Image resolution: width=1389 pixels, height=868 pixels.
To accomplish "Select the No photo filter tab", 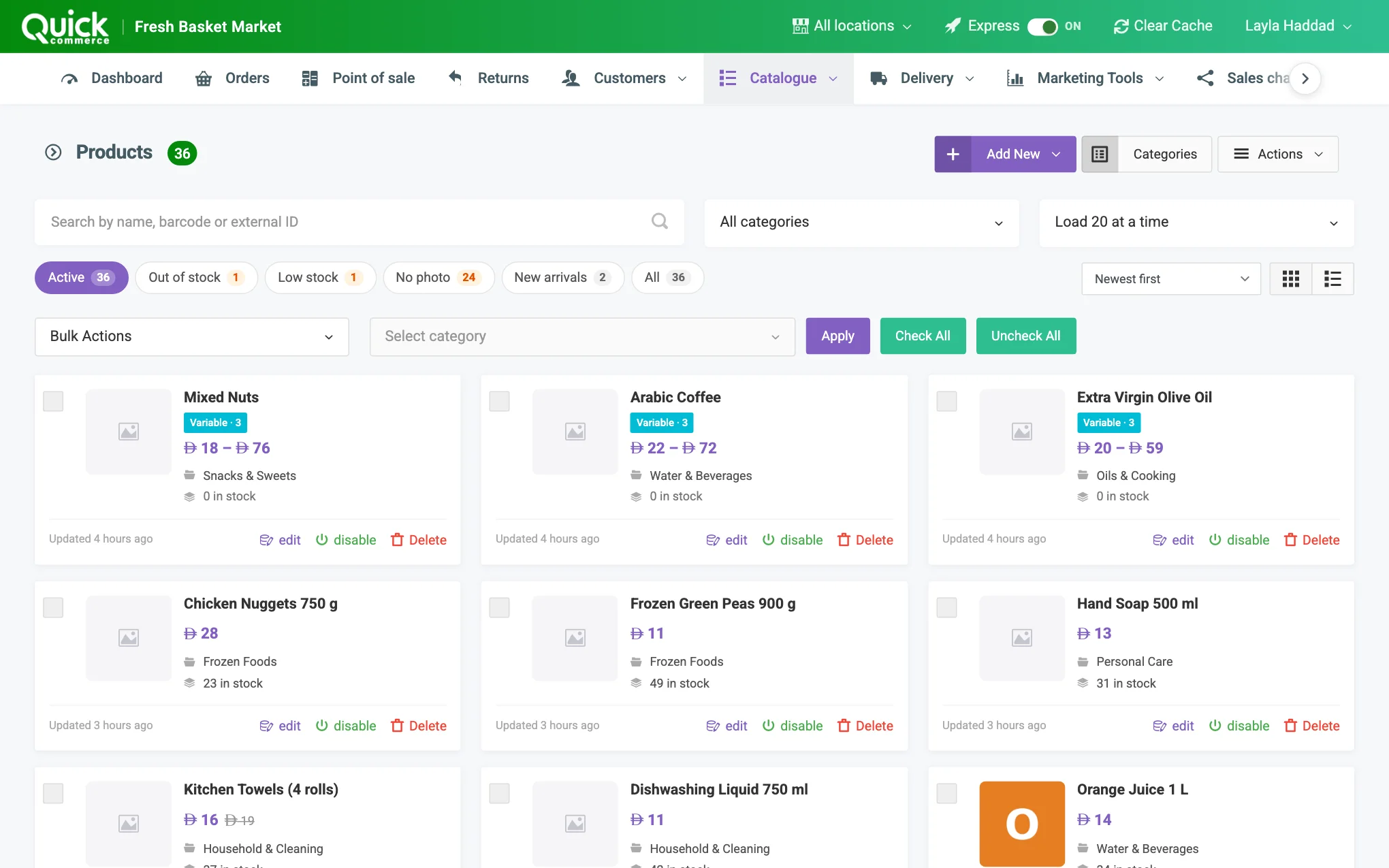I will coord(438,278).
